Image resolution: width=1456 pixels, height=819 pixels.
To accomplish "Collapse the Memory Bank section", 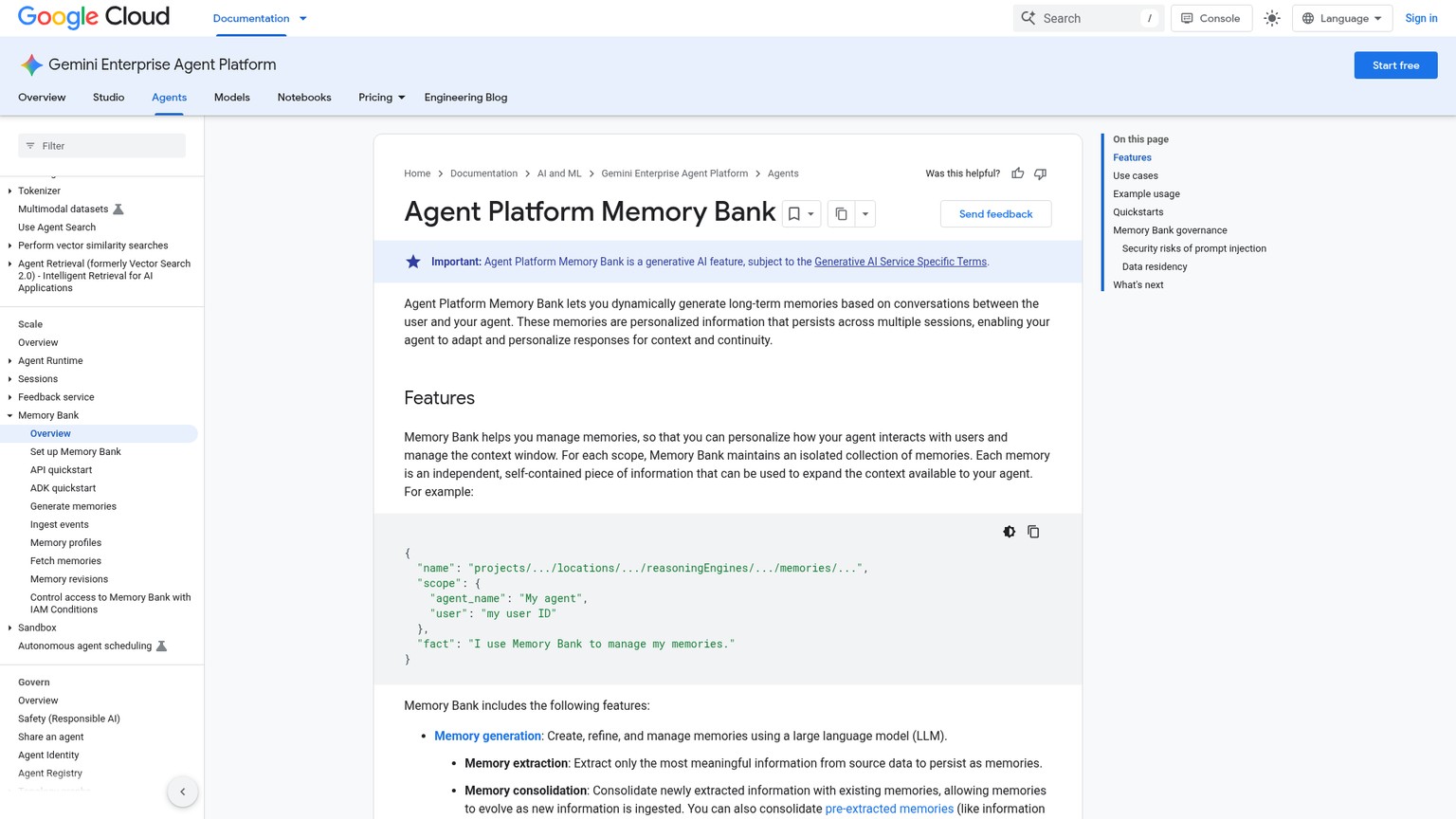I will click(x=9, y=415).
